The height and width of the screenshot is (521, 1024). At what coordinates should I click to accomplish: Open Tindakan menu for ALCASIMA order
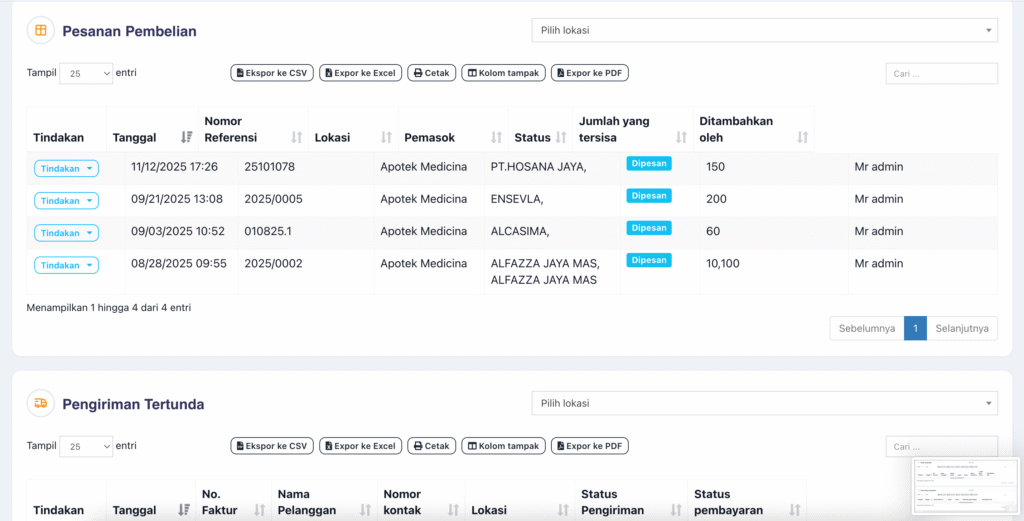66,233
